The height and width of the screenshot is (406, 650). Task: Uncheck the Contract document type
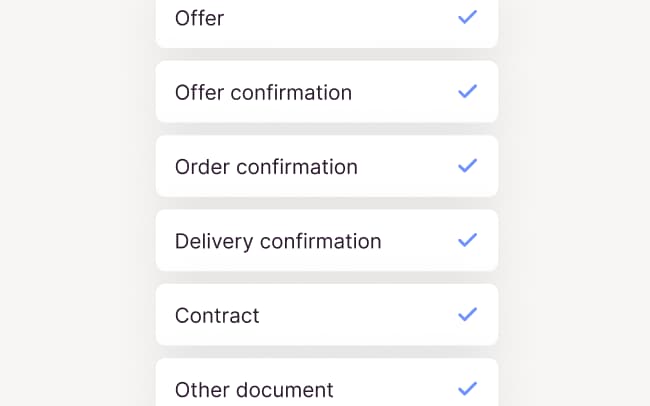click(326, 315)
